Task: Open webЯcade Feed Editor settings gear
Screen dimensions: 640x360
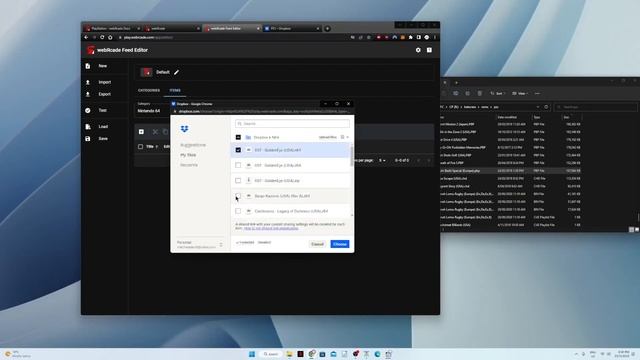Action: click(418, 50)
